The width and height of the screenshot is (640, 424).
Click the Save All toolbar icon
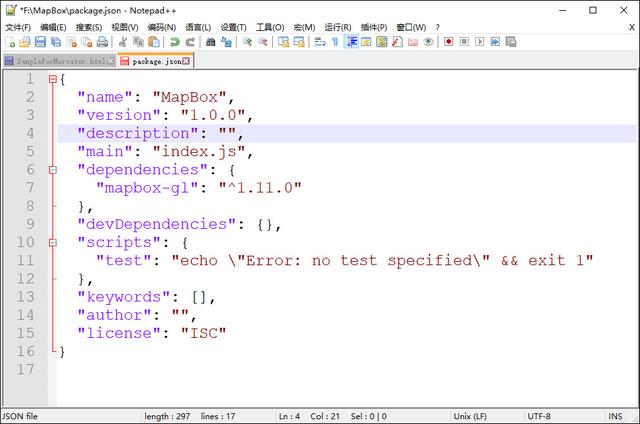(56, 42)
